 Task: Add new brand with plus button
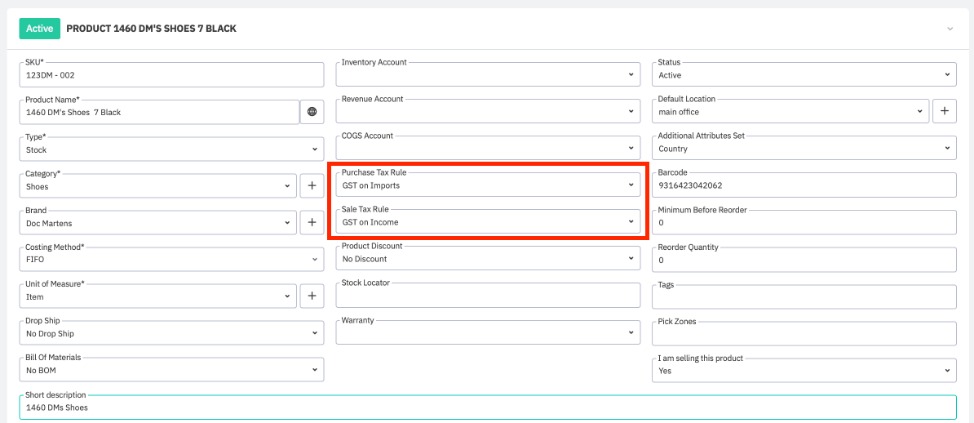312,222
